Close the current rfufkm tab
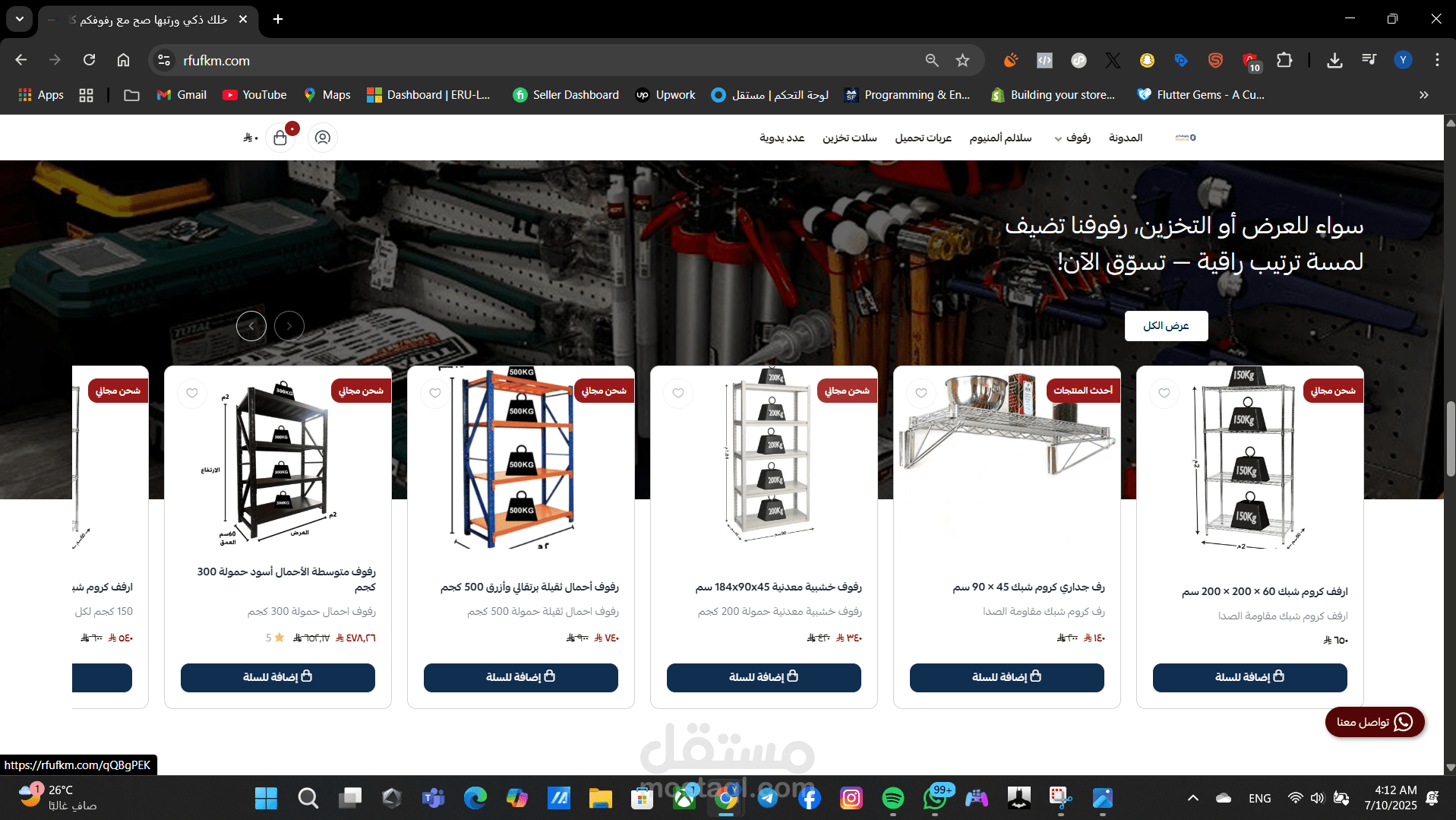 click(243, 19)
